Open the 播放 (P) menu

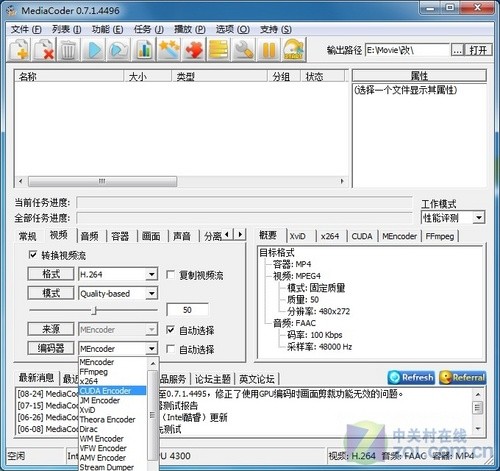(190, 29)
